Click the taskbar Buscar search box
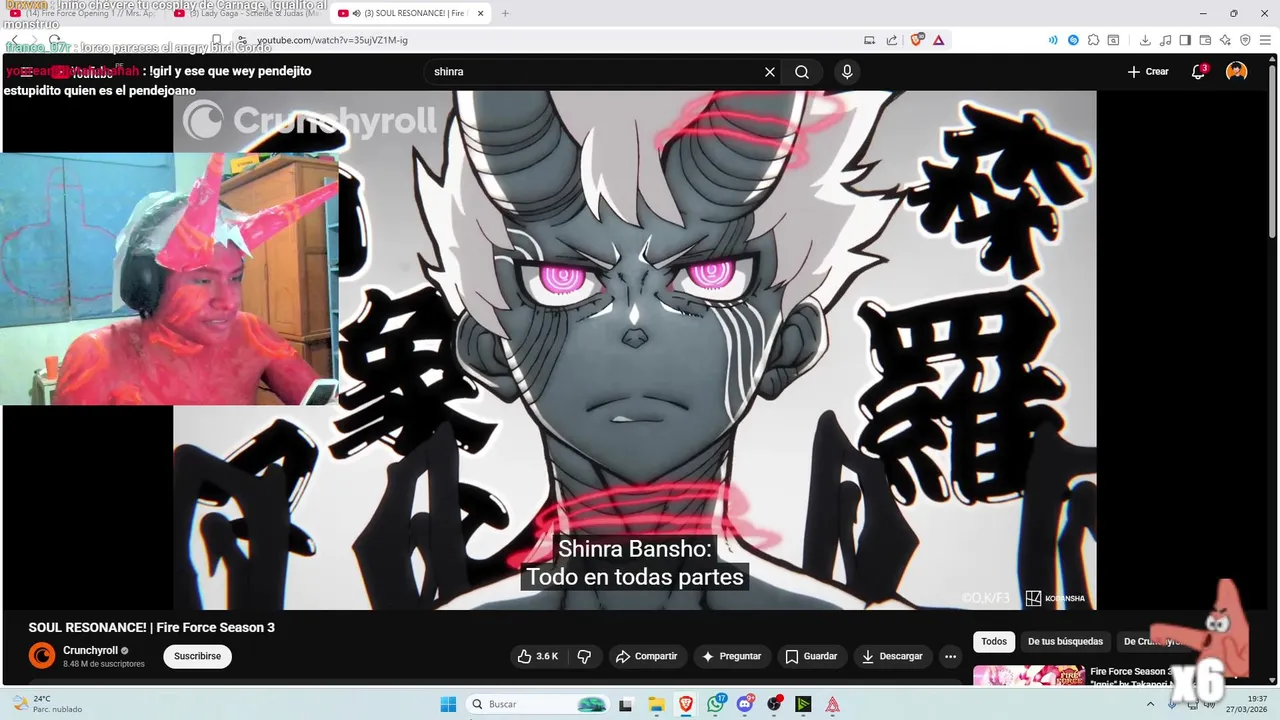Viewport: 1280px width, 720px height. [x=538, y=704]
